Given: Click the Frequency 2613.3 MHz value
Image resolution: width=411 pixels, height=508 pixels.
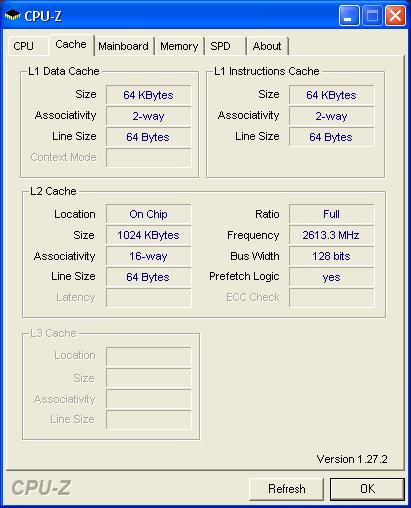Looking at the screenshot, I should (x=331, y=235).
